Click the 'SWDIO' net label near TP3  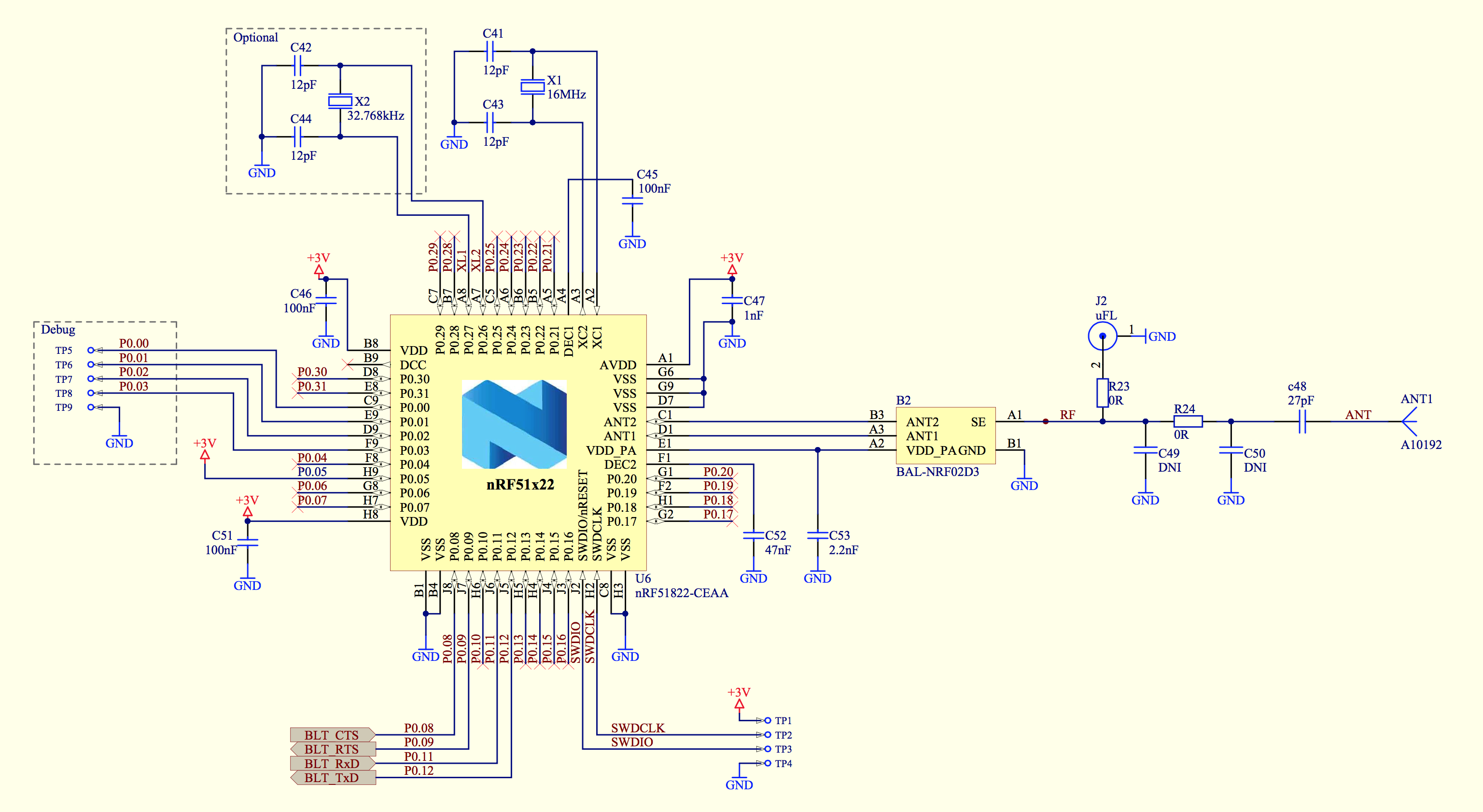pyautogui.click(x=632, y=742)
